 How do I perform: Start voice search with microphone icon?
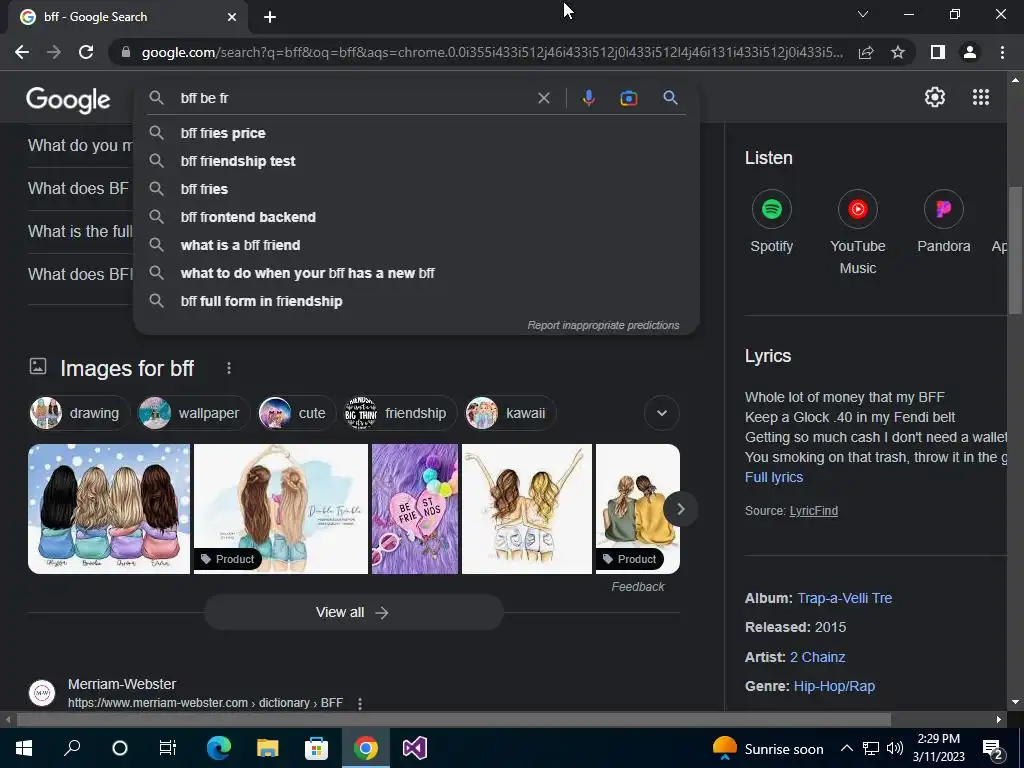[x=588, y=98]
